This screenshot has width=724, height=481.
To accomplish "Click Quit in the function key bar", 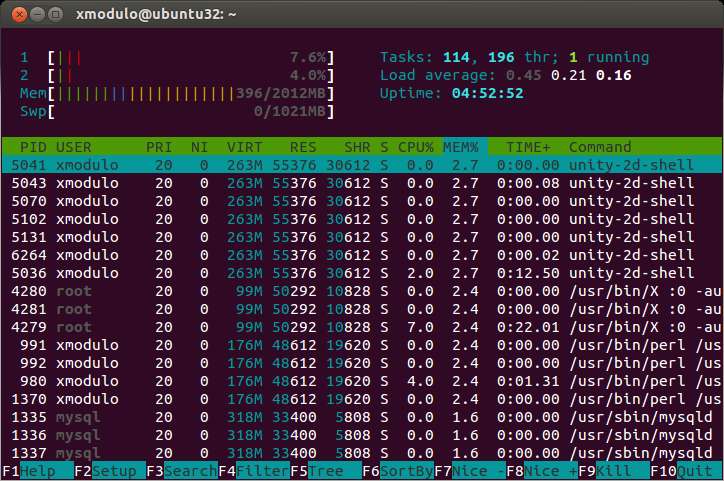I will click(x=696, y=471).
